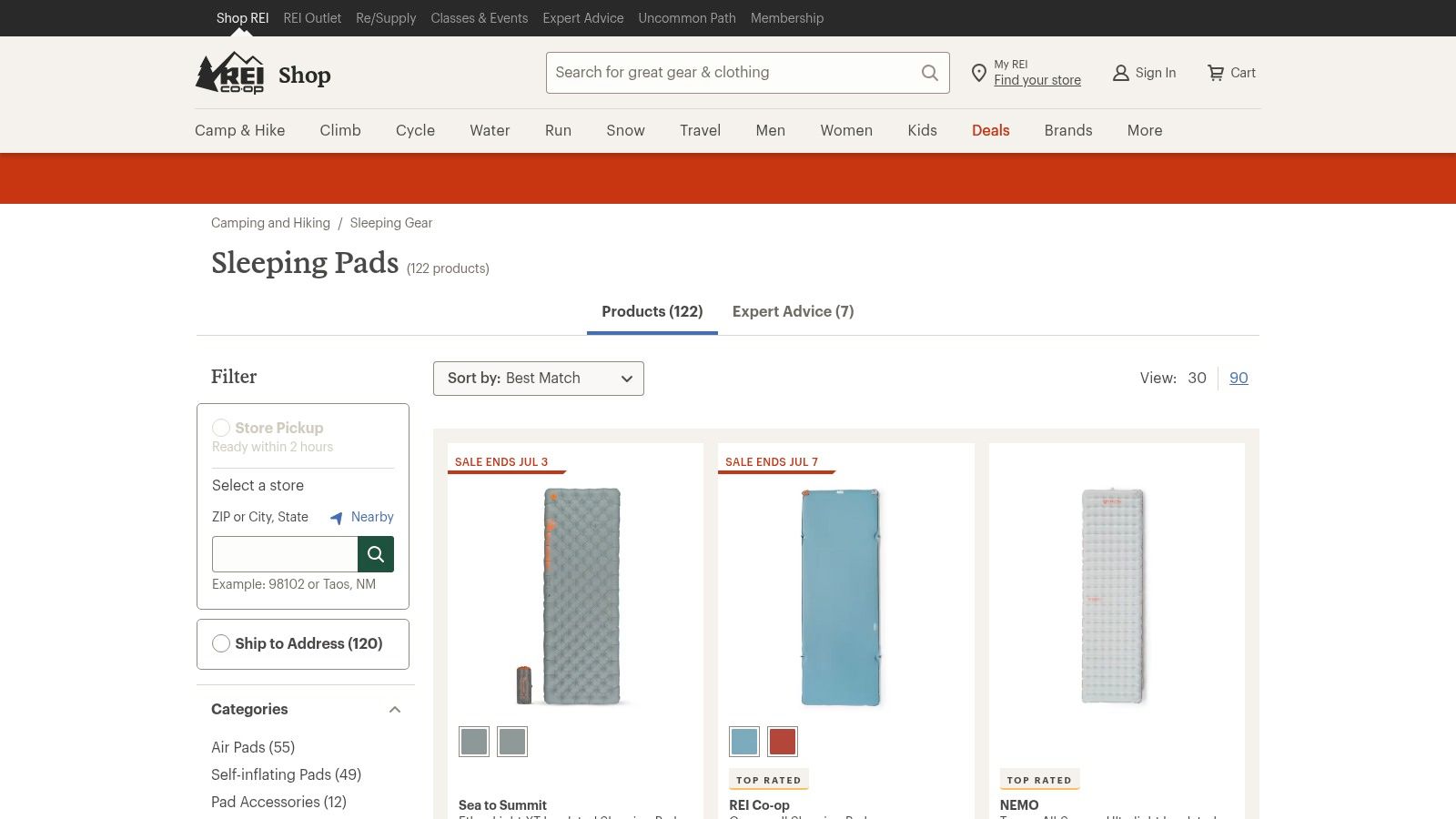Filter by Pad Accessories (12)
This screenshot has height=819, width=1456.
278,802
